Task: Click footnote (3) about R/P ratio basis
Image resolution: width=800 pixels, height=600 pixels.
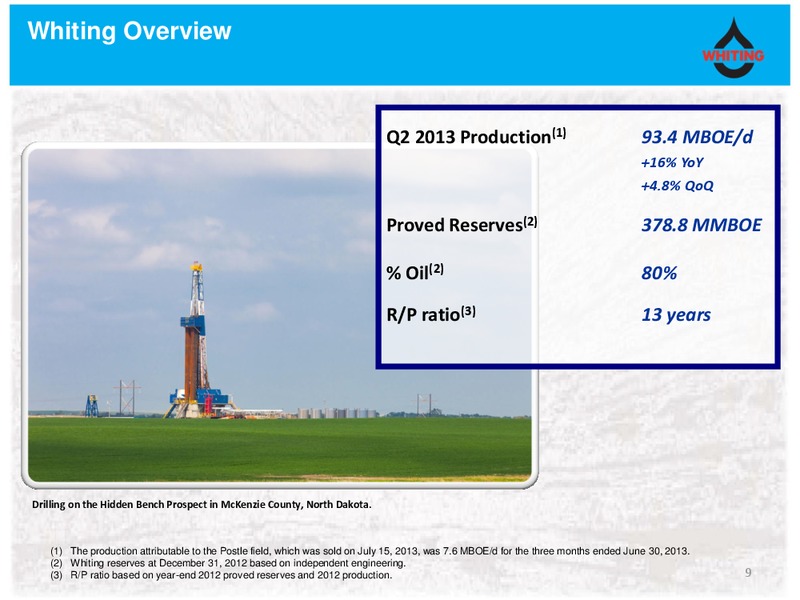Action: tap(221, 575)
